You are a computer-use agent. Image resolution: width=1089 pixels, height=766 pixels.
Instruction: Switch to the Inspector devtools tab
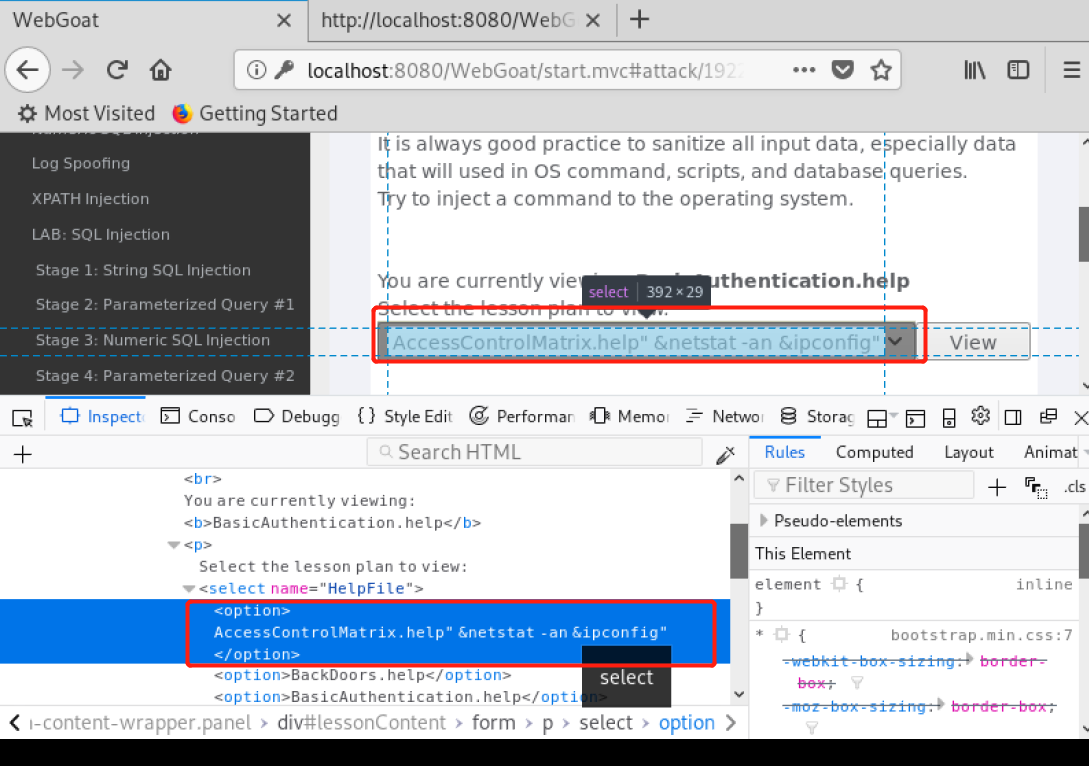[101, 417]
